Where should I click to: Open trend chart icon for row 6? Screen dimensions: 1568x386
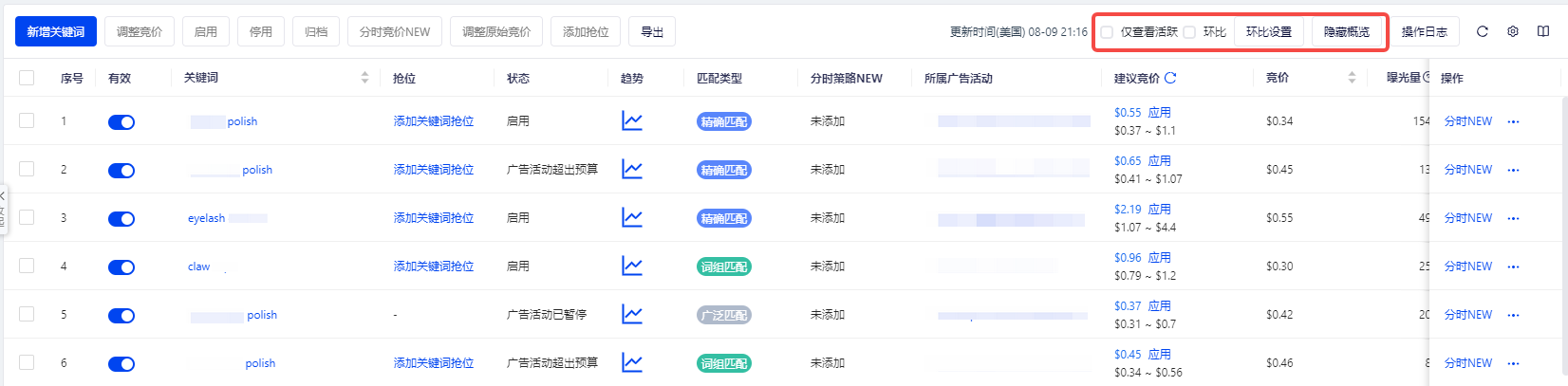tap(632, 362)
